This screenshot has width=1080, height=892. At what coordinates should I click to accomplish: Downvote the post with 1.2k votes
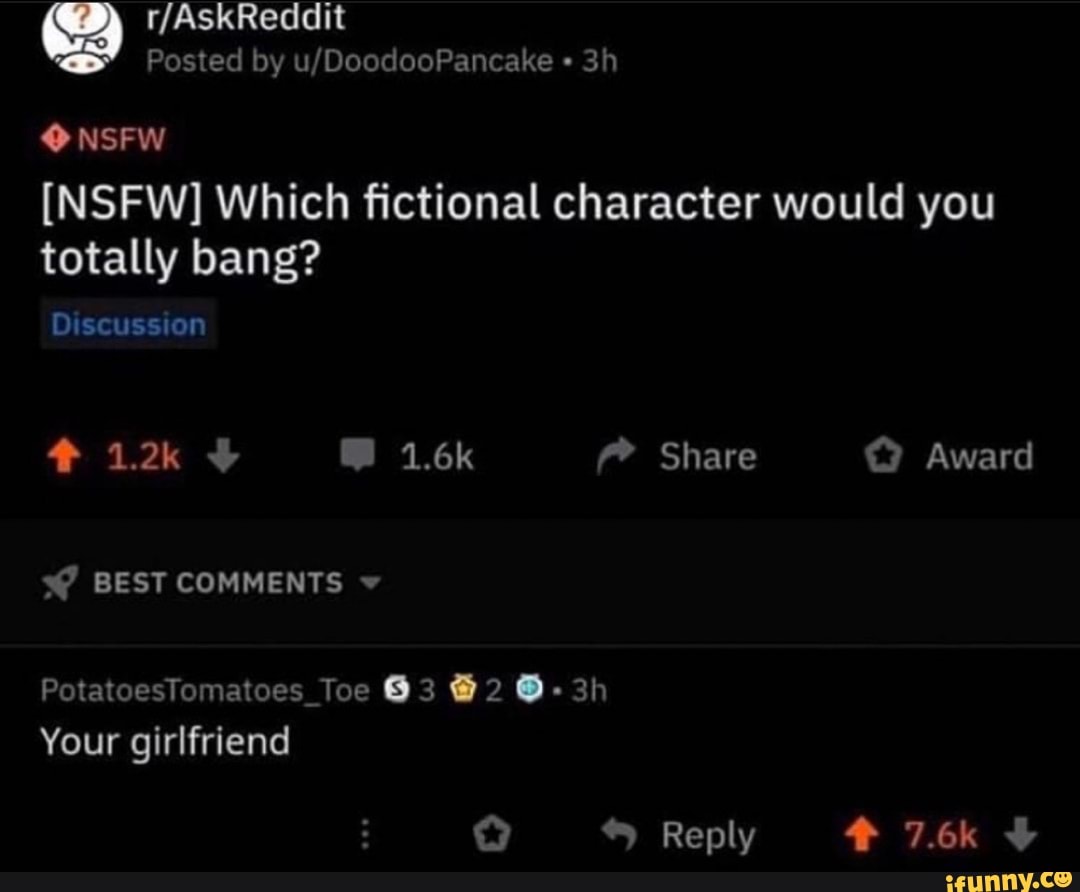tap(224, 456)
